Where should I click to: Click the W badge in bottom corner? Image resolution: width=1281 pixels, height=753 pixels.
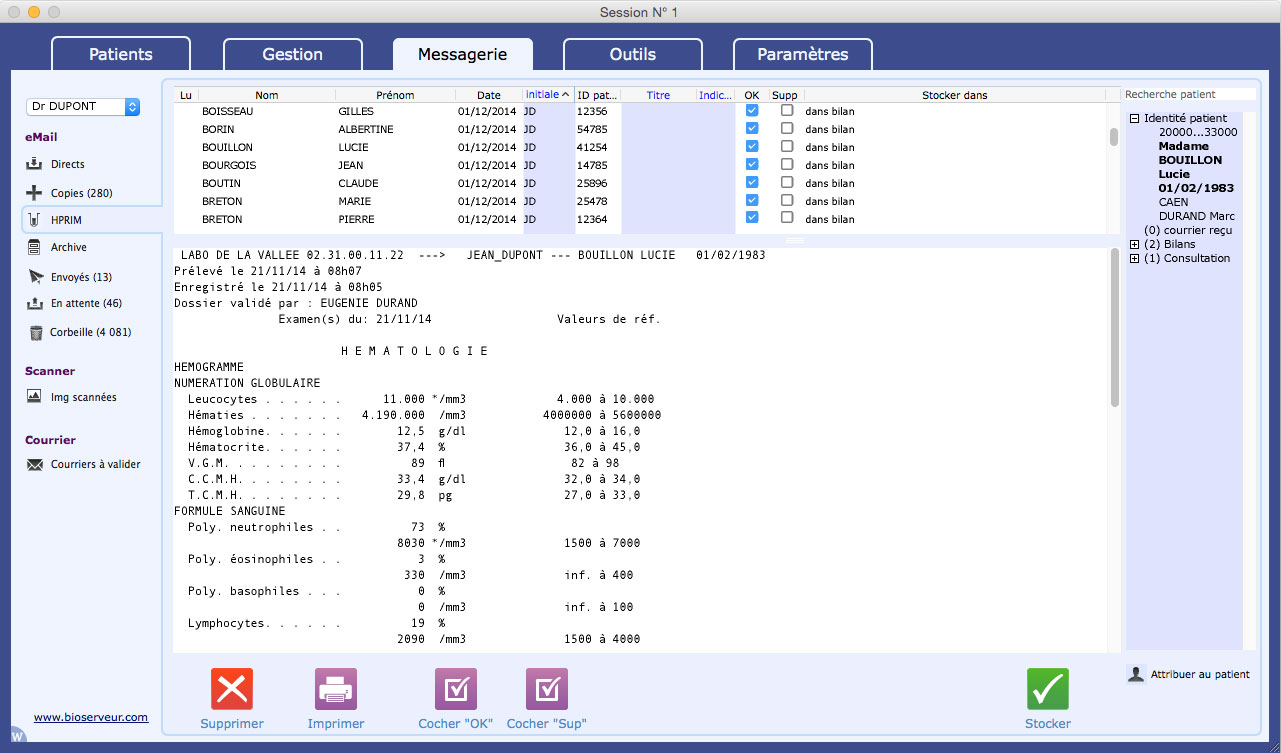16,736
